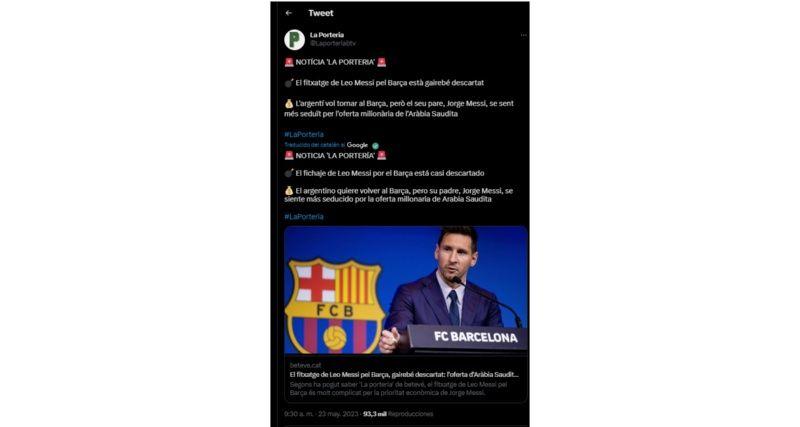Click the Google logo in translation label

point(357,145)
